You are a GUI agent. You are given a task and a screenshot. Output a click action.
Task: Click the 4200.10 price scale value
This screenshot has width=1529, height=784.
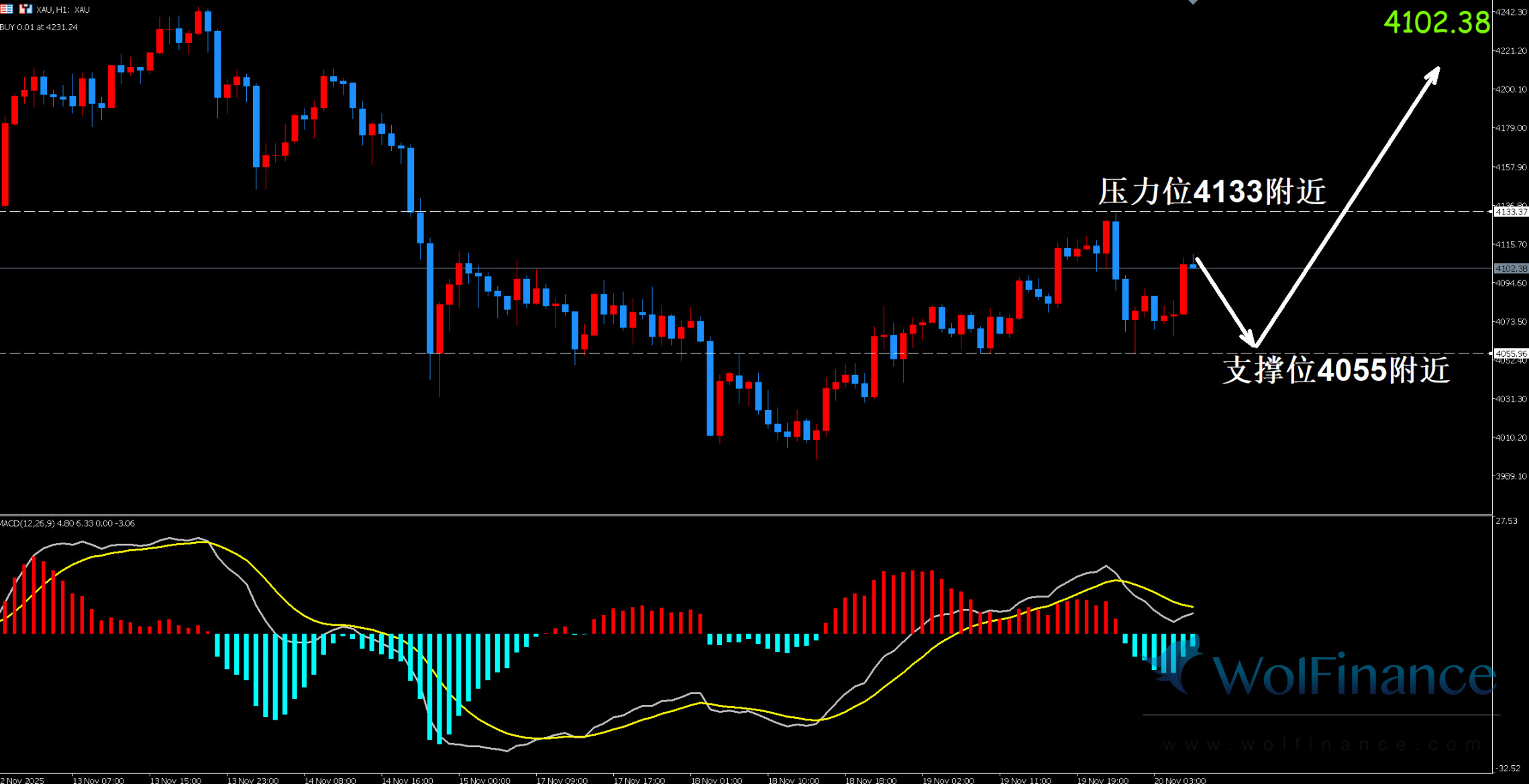[1511, 89]
